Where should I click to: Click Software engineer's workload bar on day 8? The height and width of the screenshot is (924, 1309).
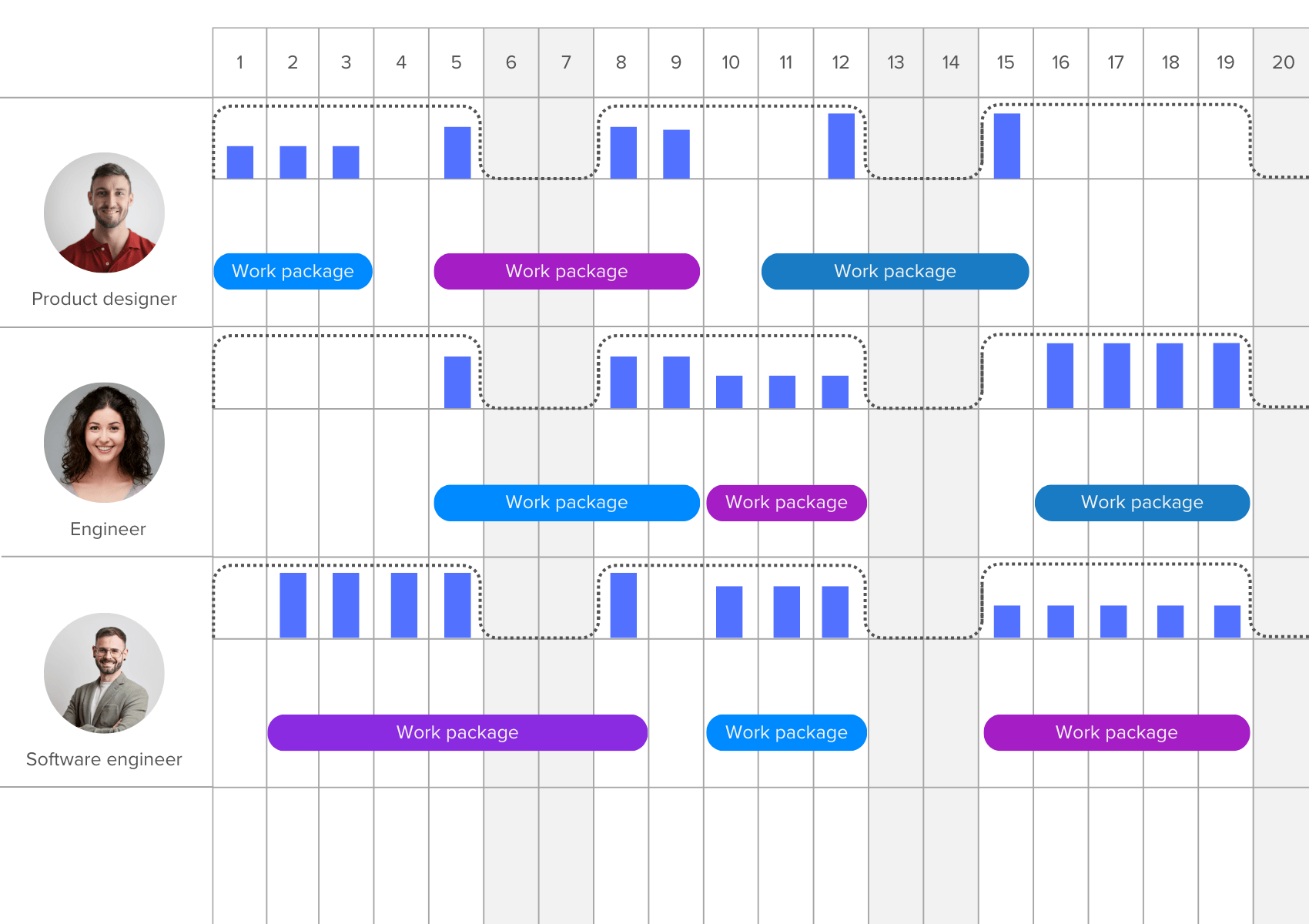pyautogui.click(x=624, y=605)
